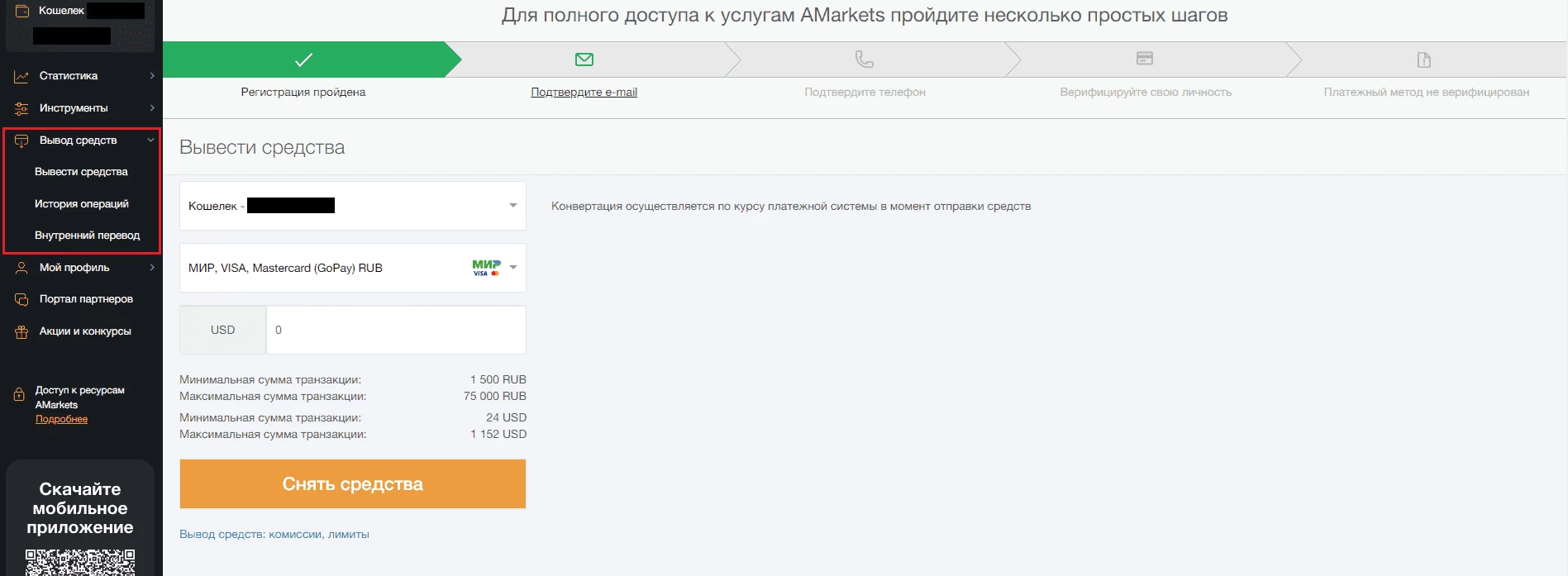Collapse the Вывод средств menu chevron
The height and width of the screenshot is (576, 1568).
click(x=151, y=140)
